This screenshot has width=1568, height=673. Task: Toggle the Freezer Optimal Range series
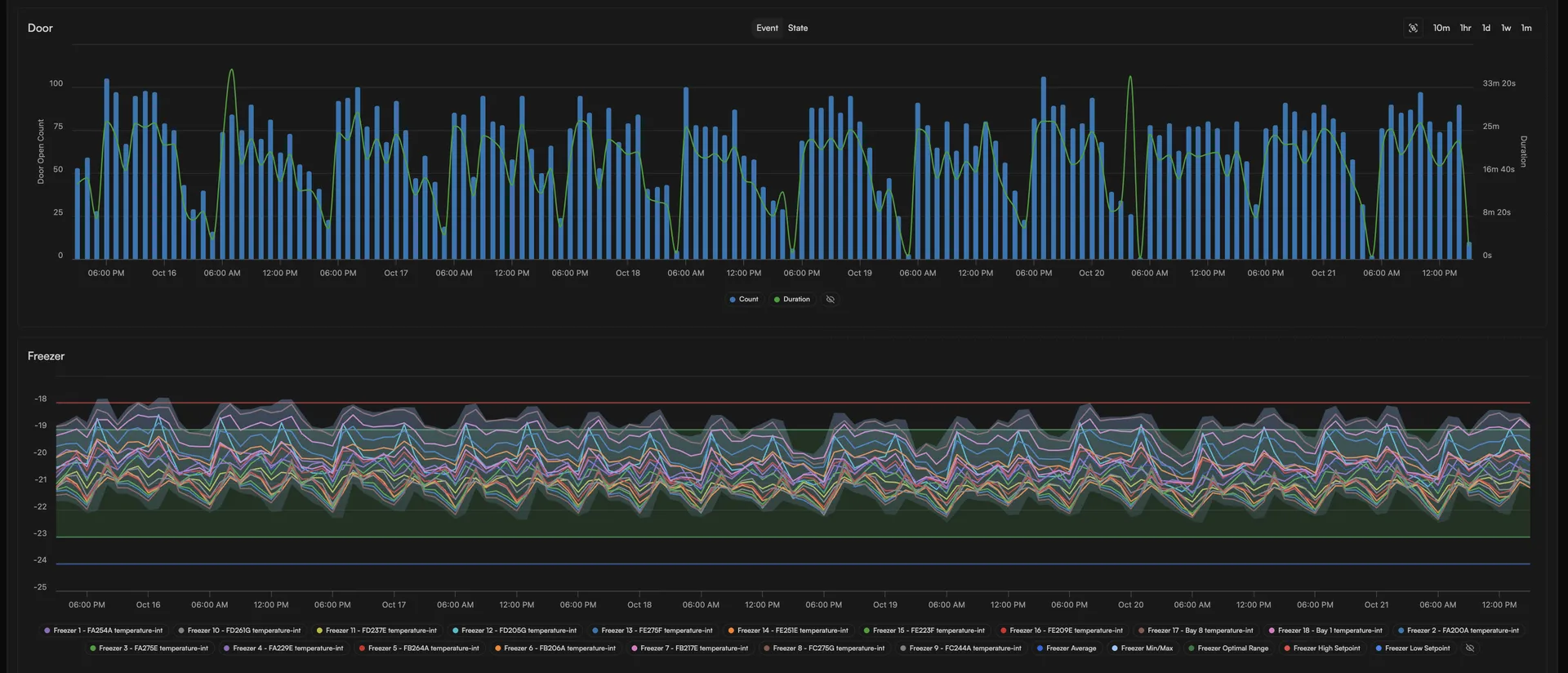coord(1228,648)
